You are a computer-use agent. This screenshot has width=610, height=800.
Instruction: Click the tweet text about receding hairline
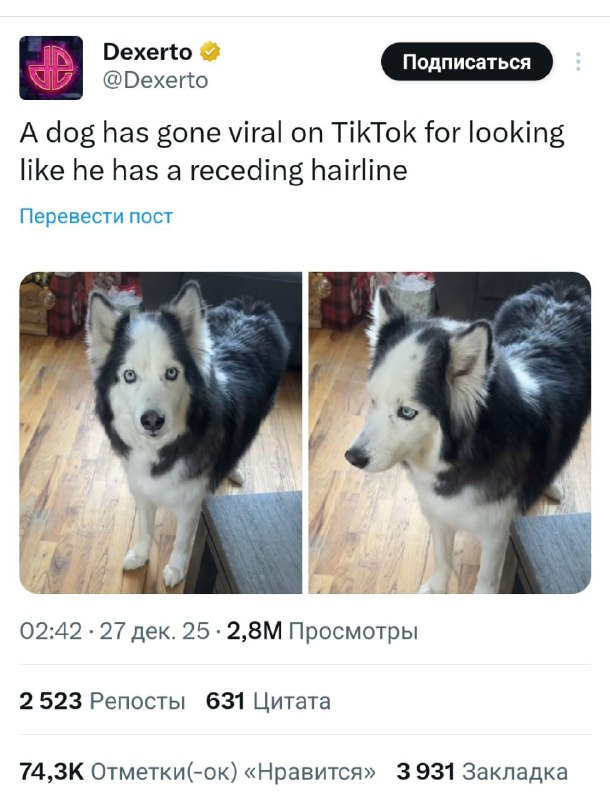point(292,151)
